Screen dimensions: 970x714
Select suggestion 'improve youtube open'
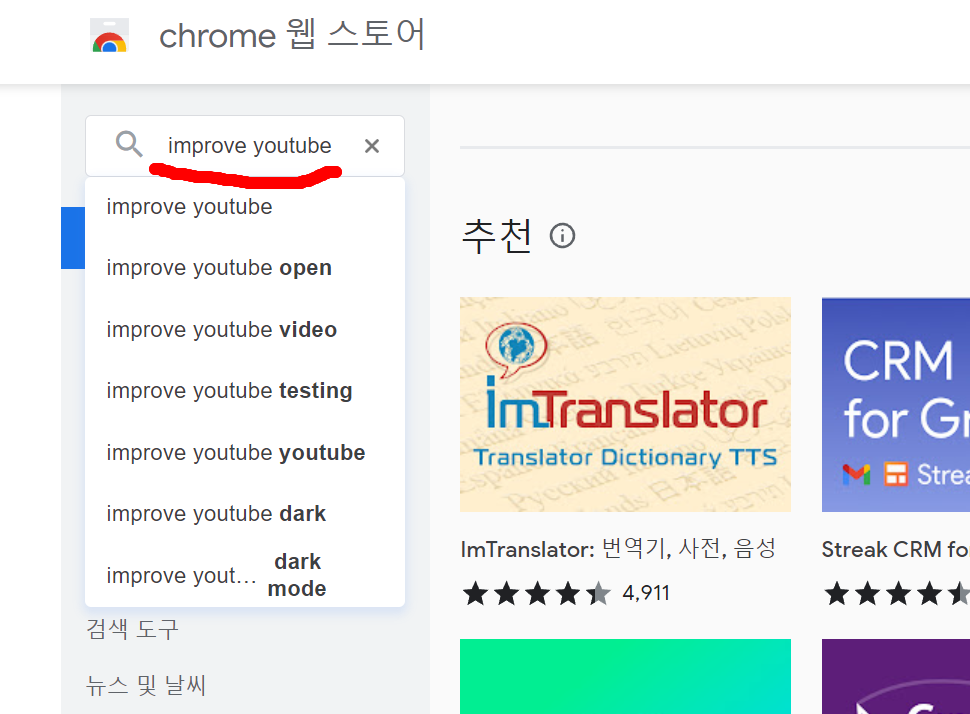pyautogui.click(x=245, y=268)
